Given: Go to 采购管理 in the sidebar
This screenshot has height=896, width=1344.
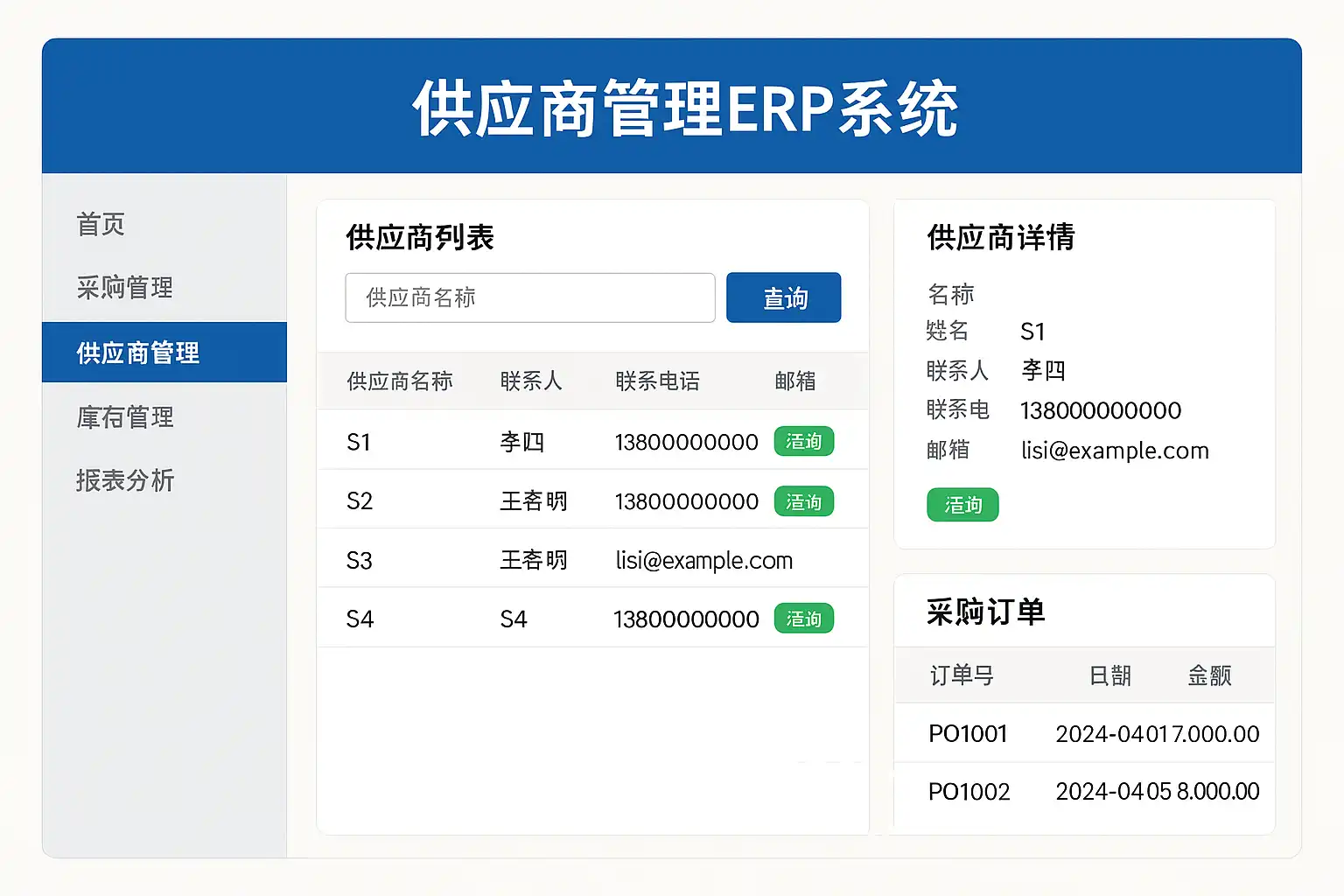Looking at the screenshot, I should point(124,288).
